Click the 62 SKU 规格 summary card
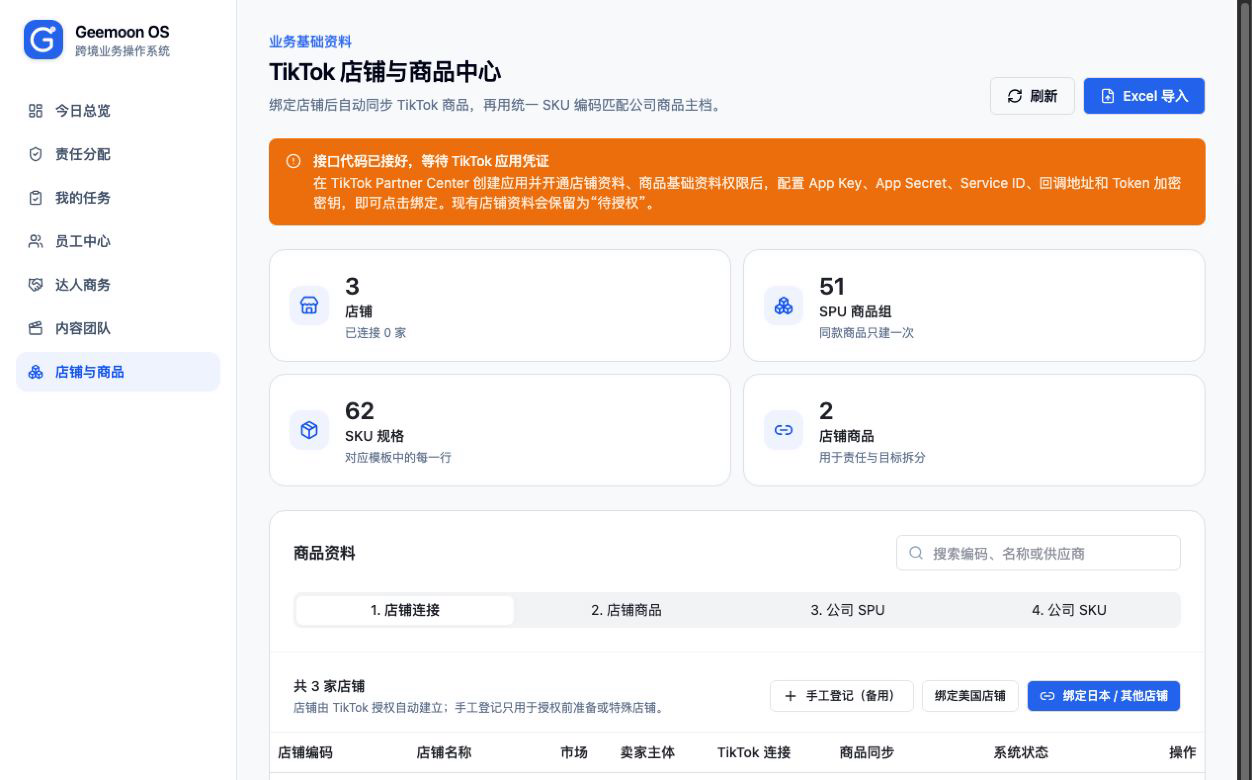This screenshot has width=1252, height=780. coord(500,430)
